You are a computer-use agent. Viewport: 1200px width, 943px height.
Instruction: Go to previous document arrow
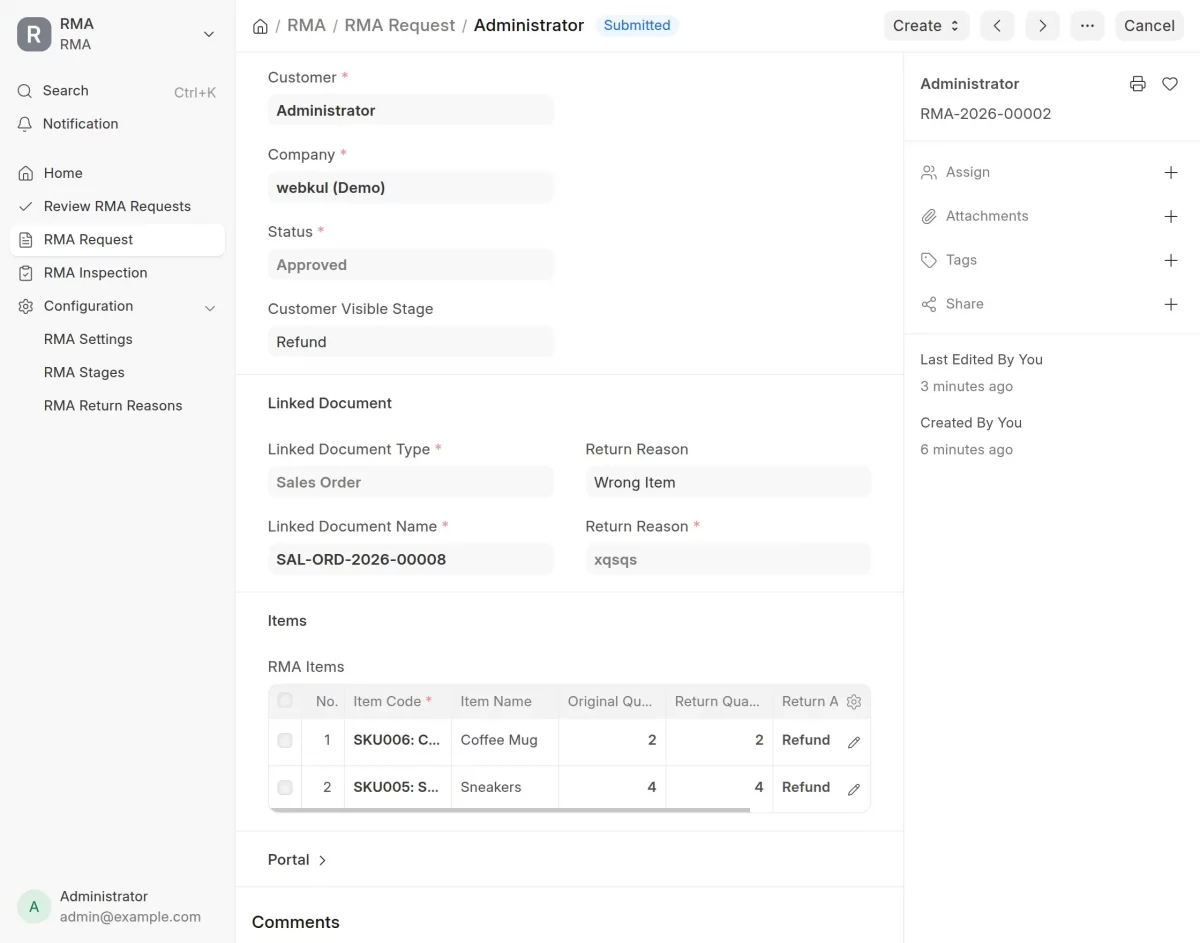(997, 26)
